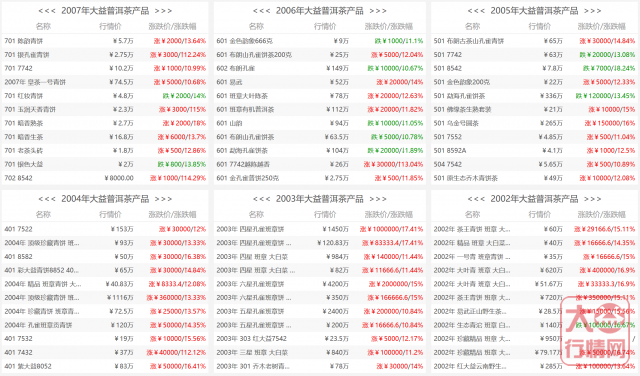640x376 pixels.
Task: Select the "501 7742" product name
Action: point(448,55)
